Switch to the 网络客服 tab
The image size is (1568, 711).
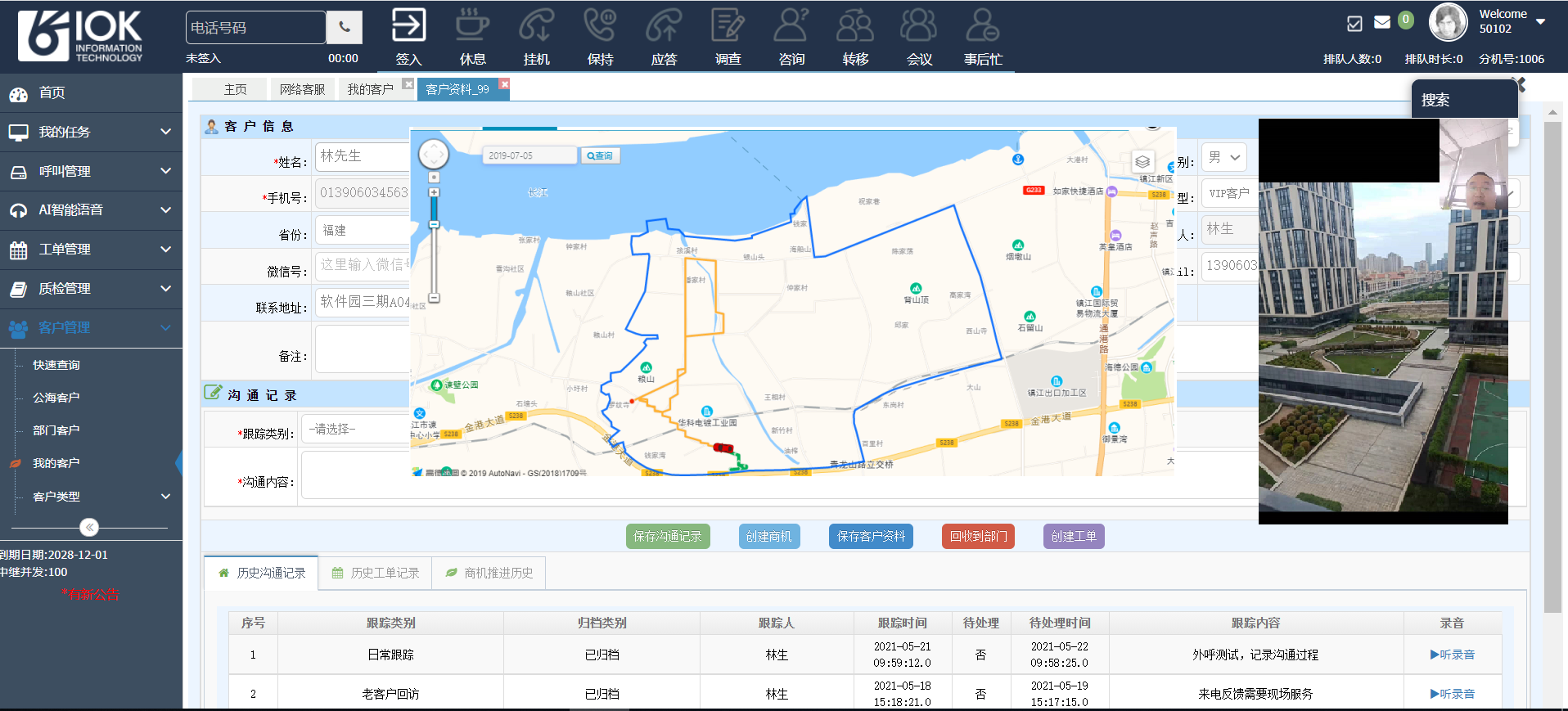pyautogui.click(x=302, y=89)
